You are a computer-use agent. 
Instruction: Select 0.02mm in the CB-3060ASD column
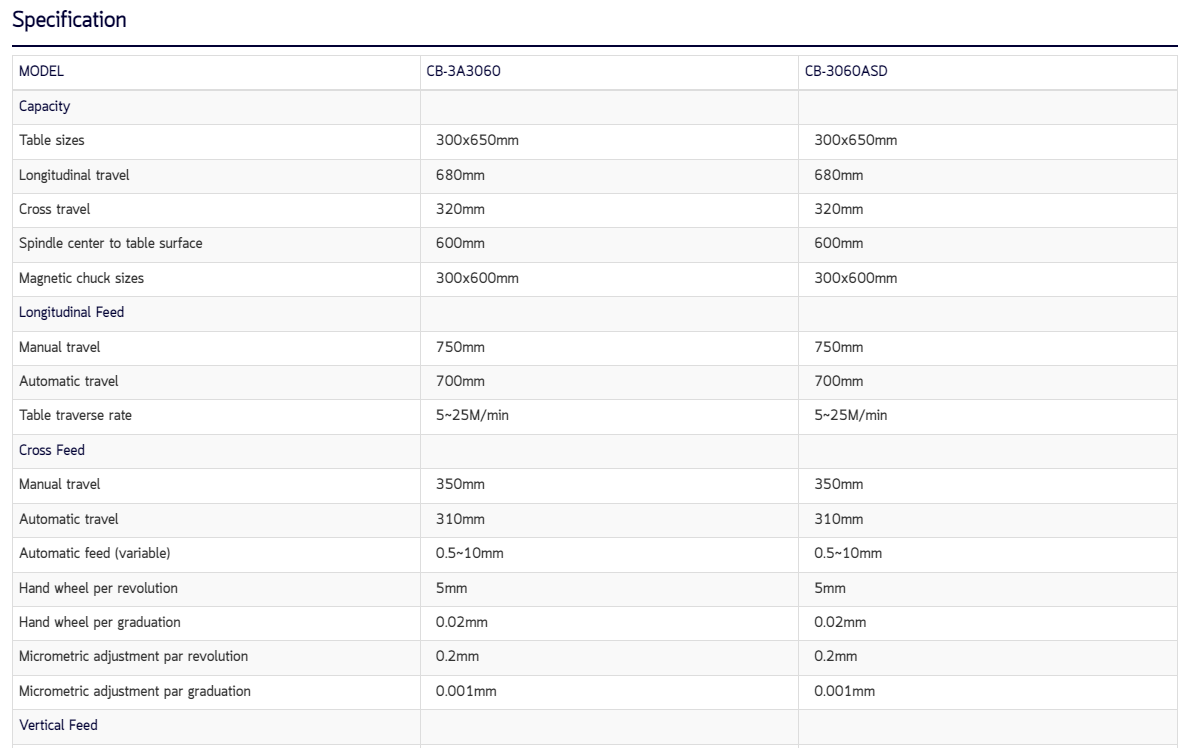840,622
